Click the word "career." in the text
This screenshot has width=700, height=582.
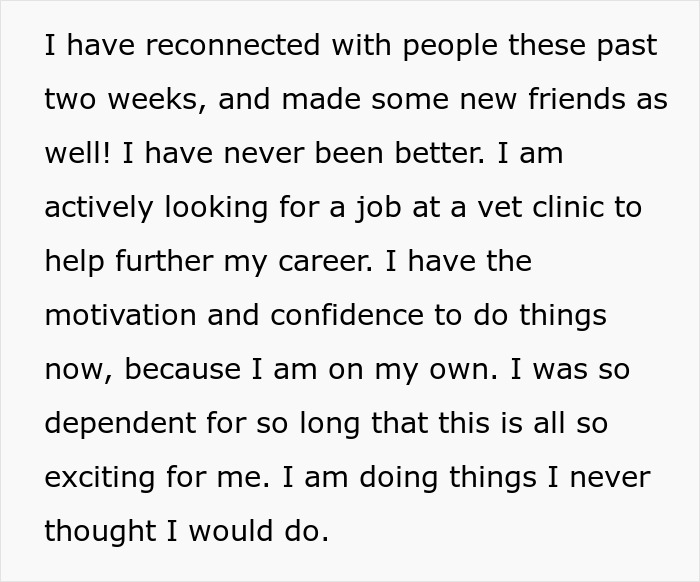click(x=325, y=263)
